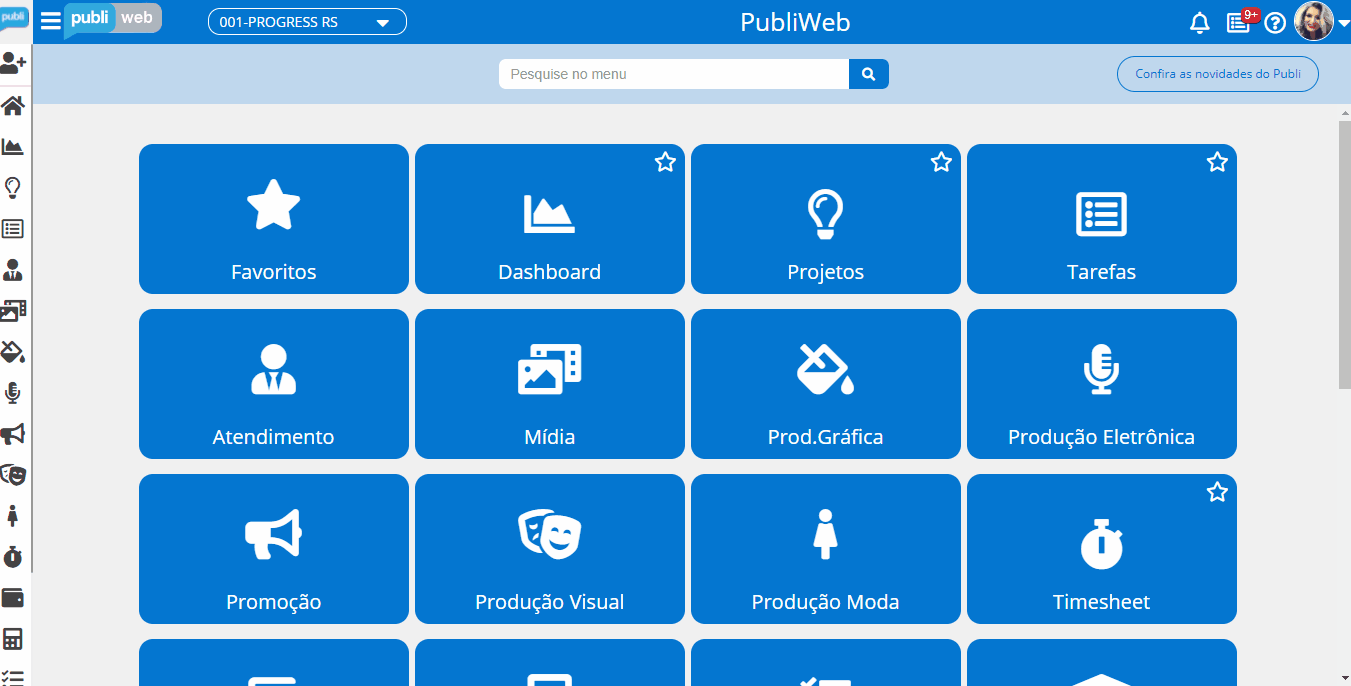Expand the arrow next to user avatar
The image size is (1351, 686).
point(1343,23)
